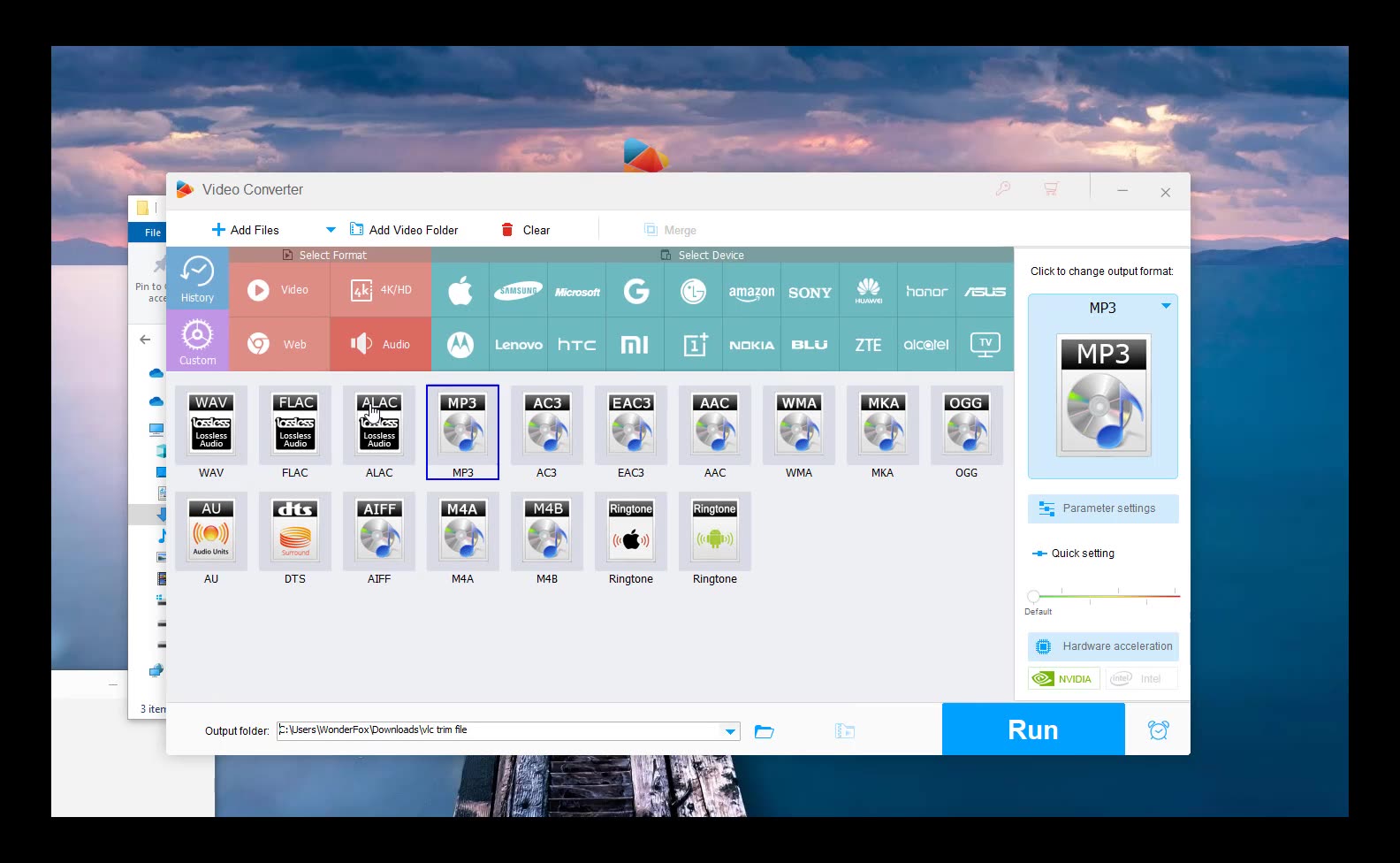Image resolution: width=1400 pixels, height=863 pixels.
Task: Choose the AC3 audio format
Action: 547,424
